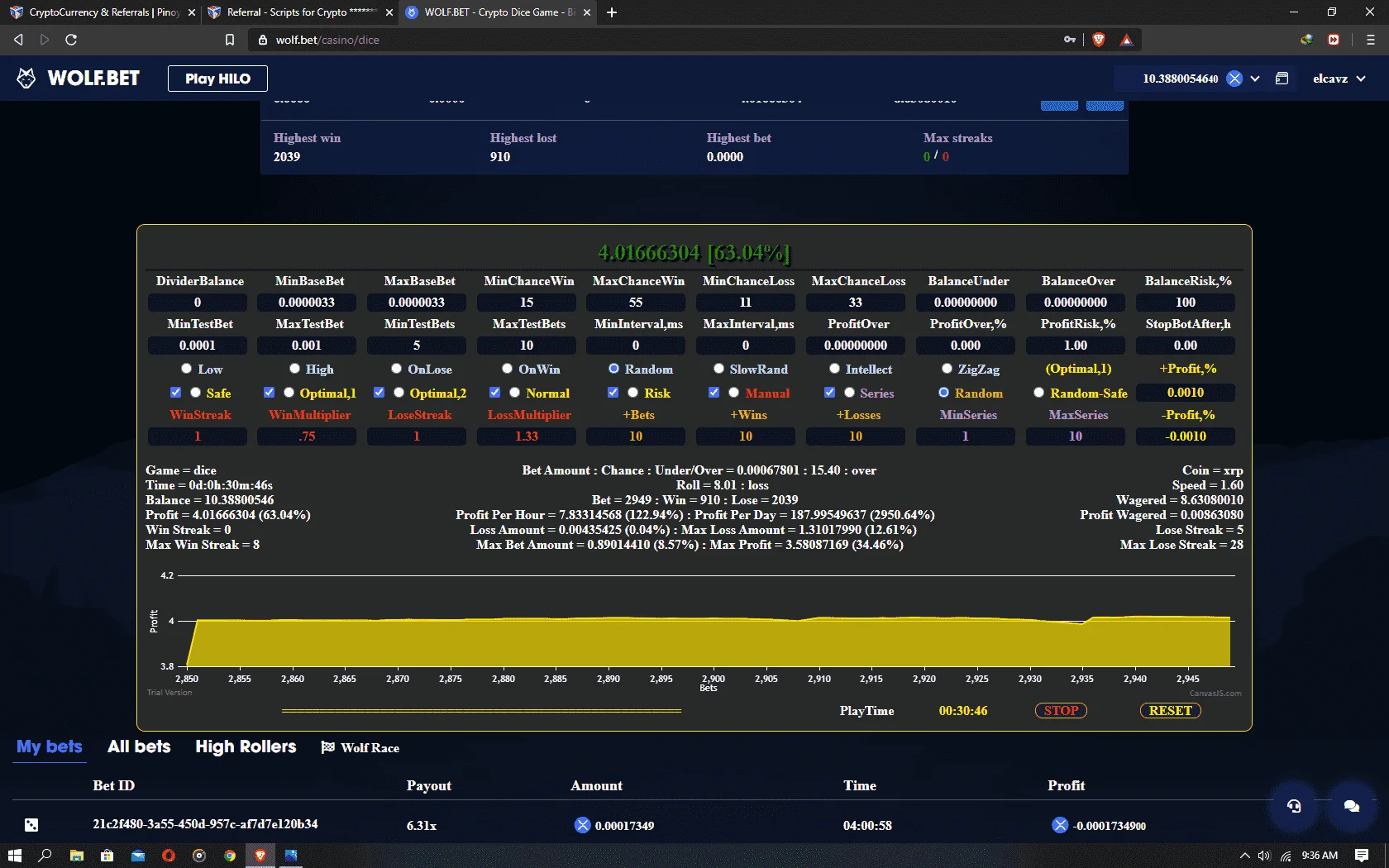Open Chrome from taskbar
The image size is (1389, 868).
pos(230,856)
